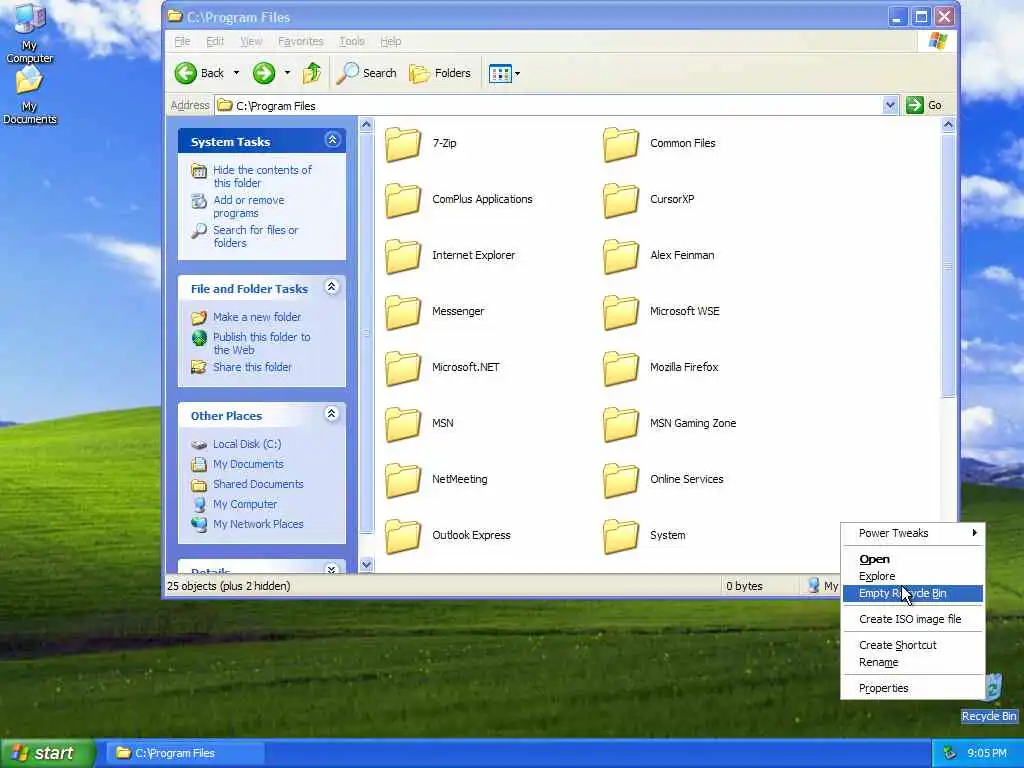Click the green Back arrow icon
Screen dimensions: 1024x768
coord(185,73)
